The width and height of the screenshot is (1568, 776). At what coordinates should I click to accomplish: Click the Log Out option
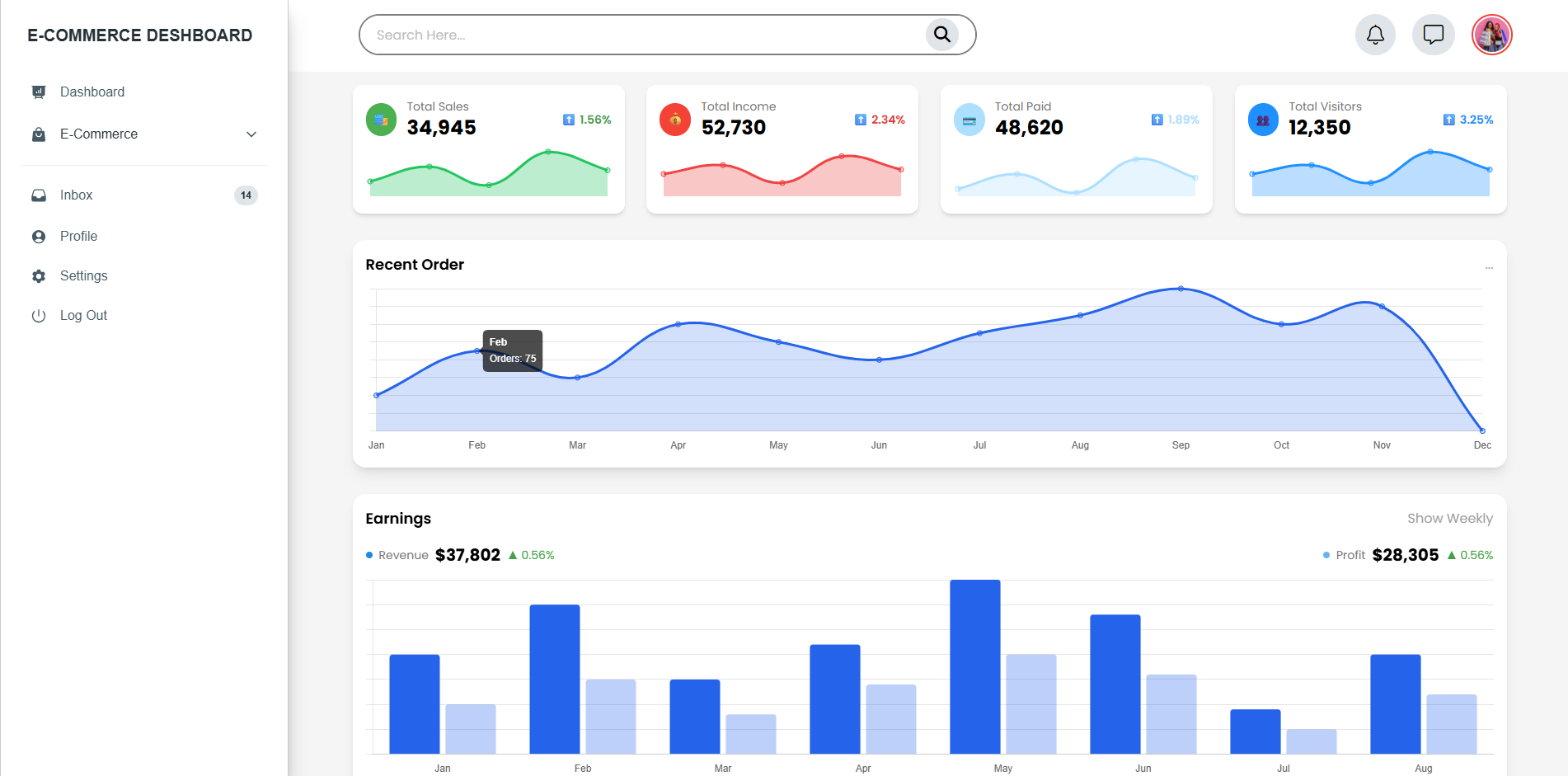click(83, 315)
